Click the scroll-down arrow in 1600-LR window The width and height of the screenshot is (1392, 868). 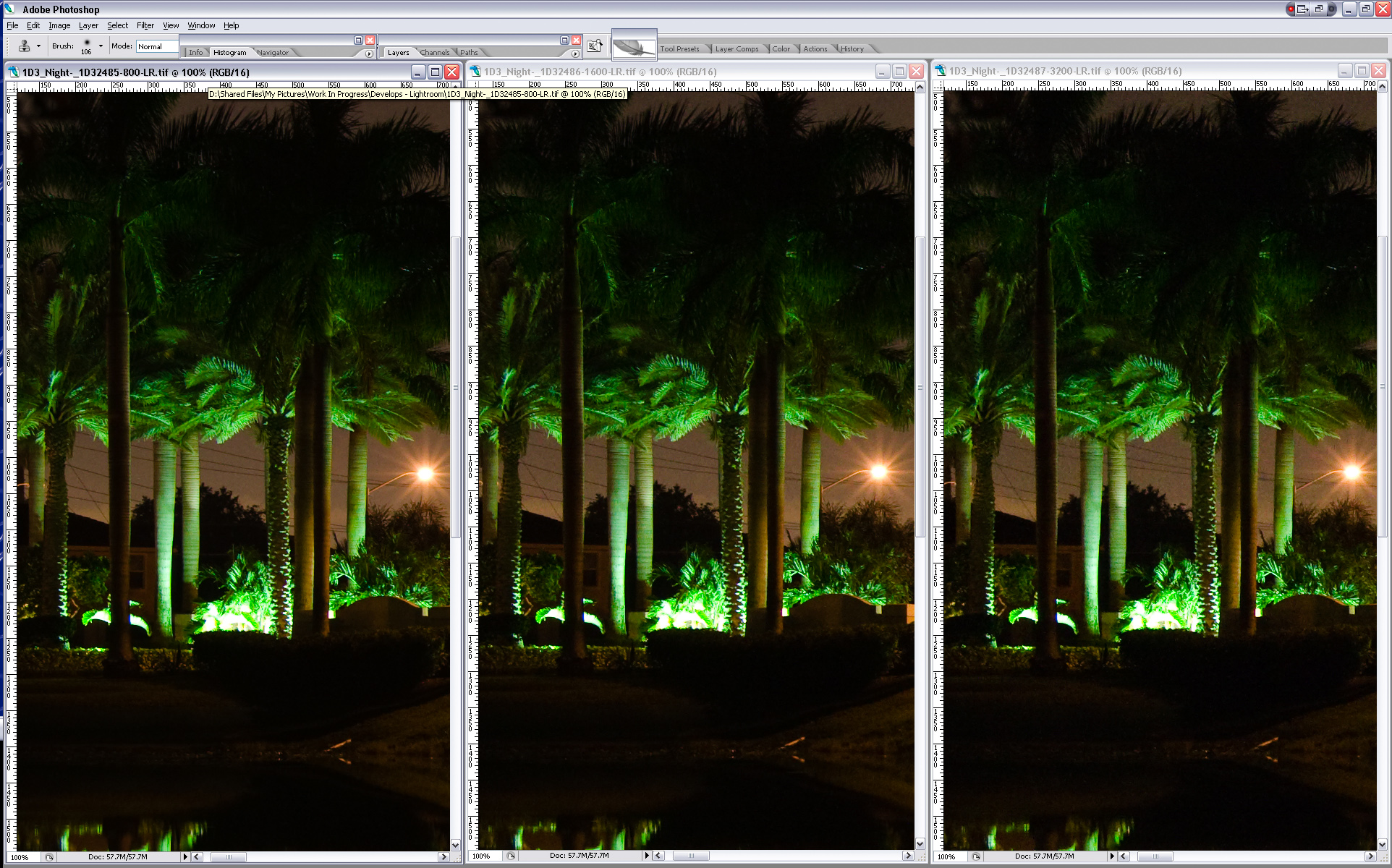pyautogui.click(x=920, y=843)
